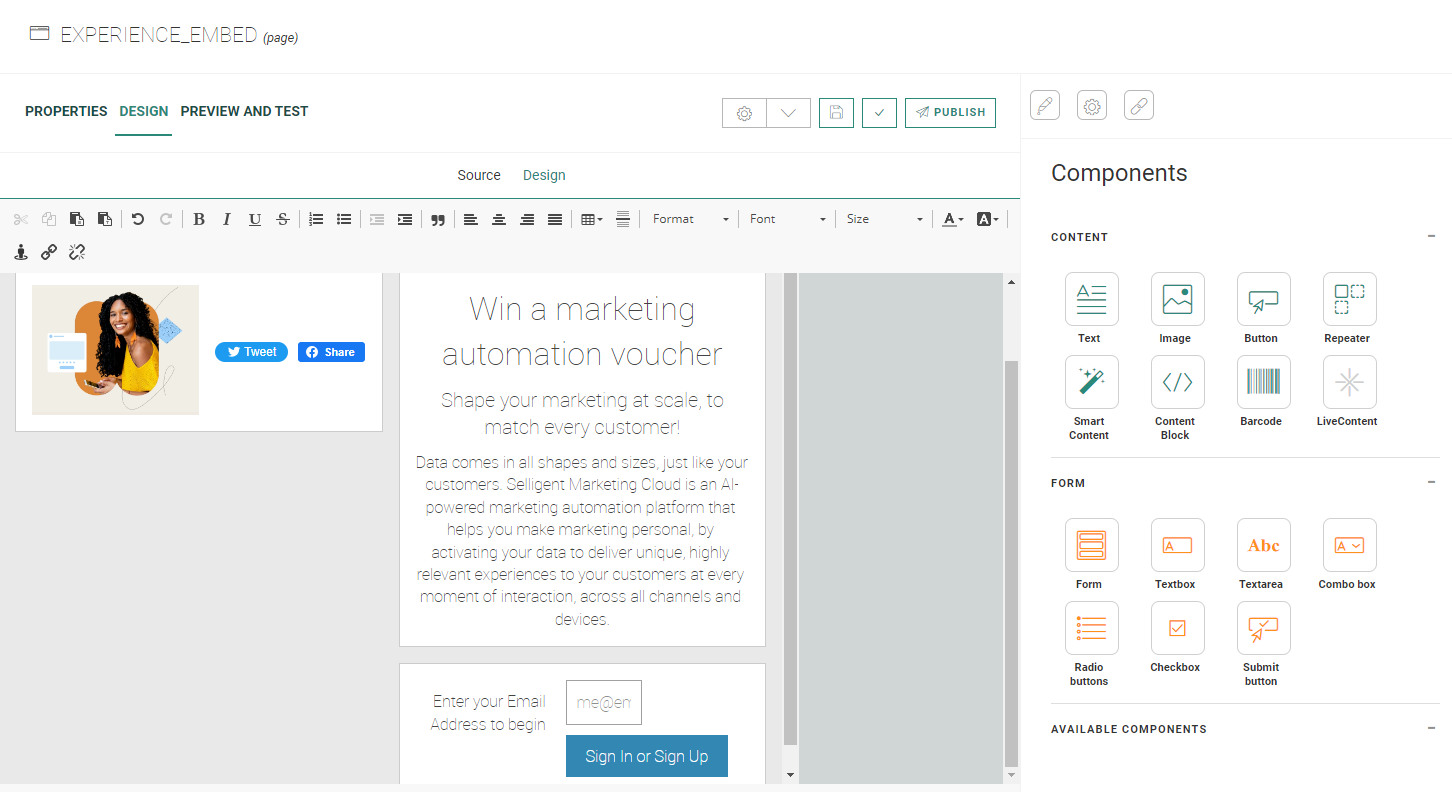Pick the Barcode component
1452x794 pixels.
1263,382
